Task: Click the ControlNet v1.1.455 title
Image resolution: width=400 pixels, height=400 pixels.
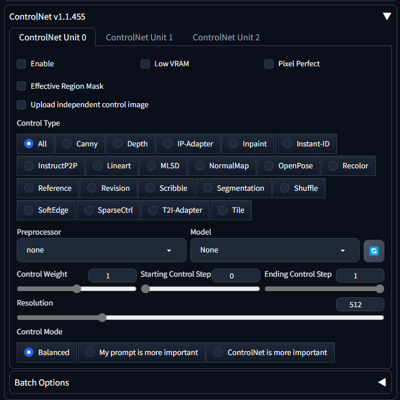Action: [x=47, y=17]
